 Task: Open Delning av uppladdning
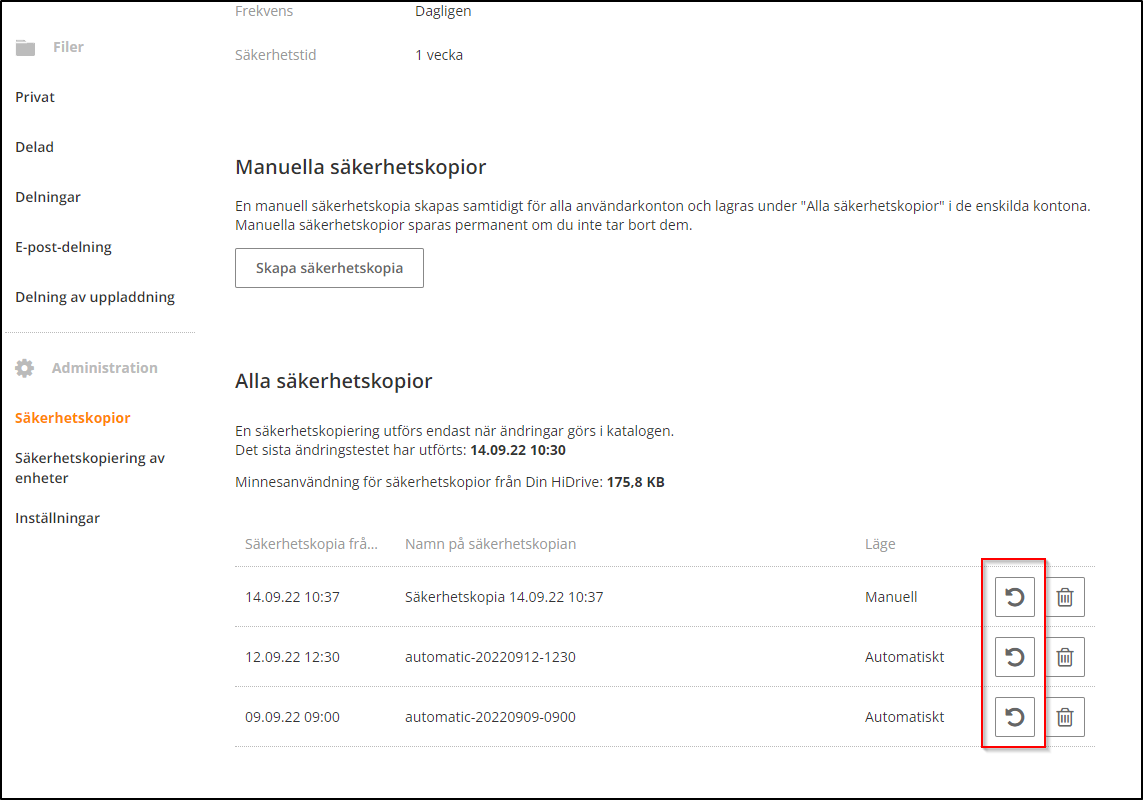point(95,297)
